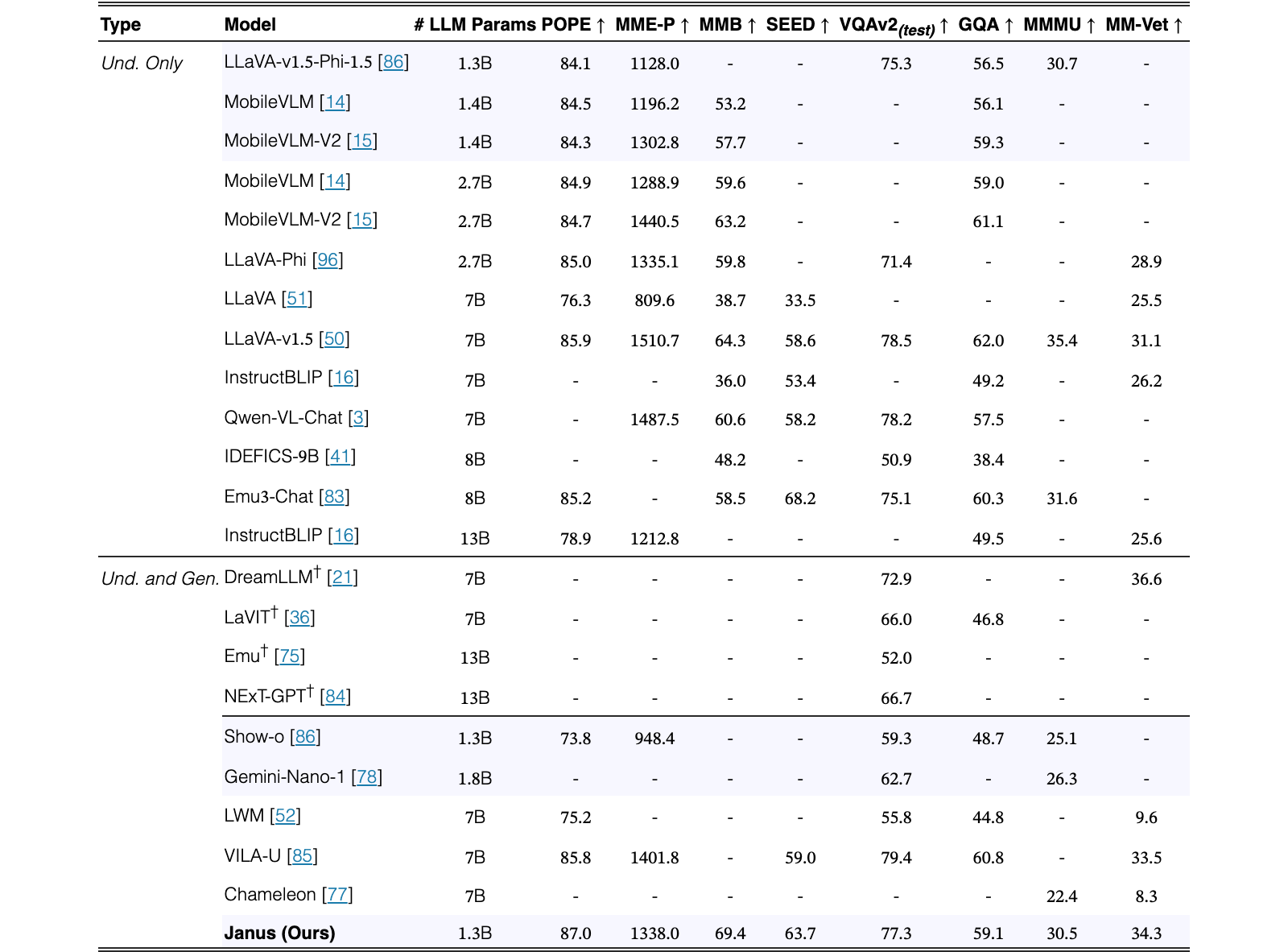Open citation 16 in the 7B InstructBLIP row
Image resolution: width=1288 pixels, height=952 pixels.
(x=344, y=377)
